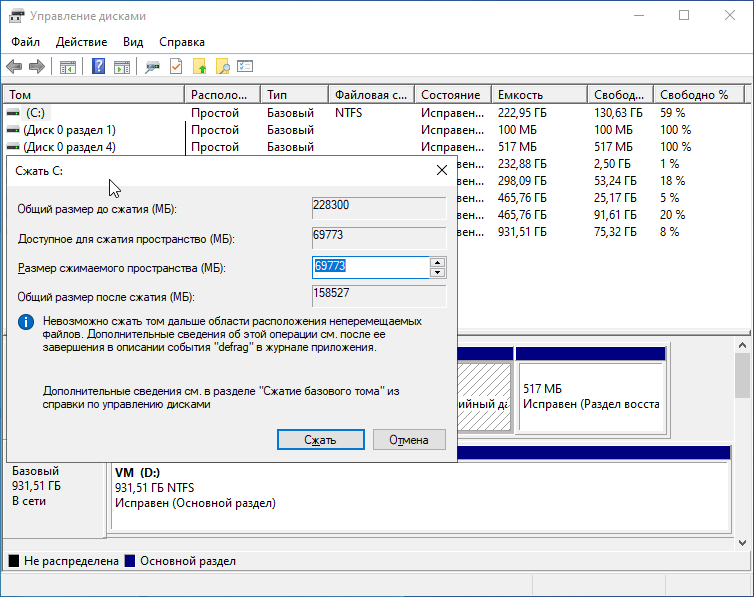Click drive icon of Диск 0 раздел 1
This screenshot has height=597, width=754.
[x=13, y=130]
